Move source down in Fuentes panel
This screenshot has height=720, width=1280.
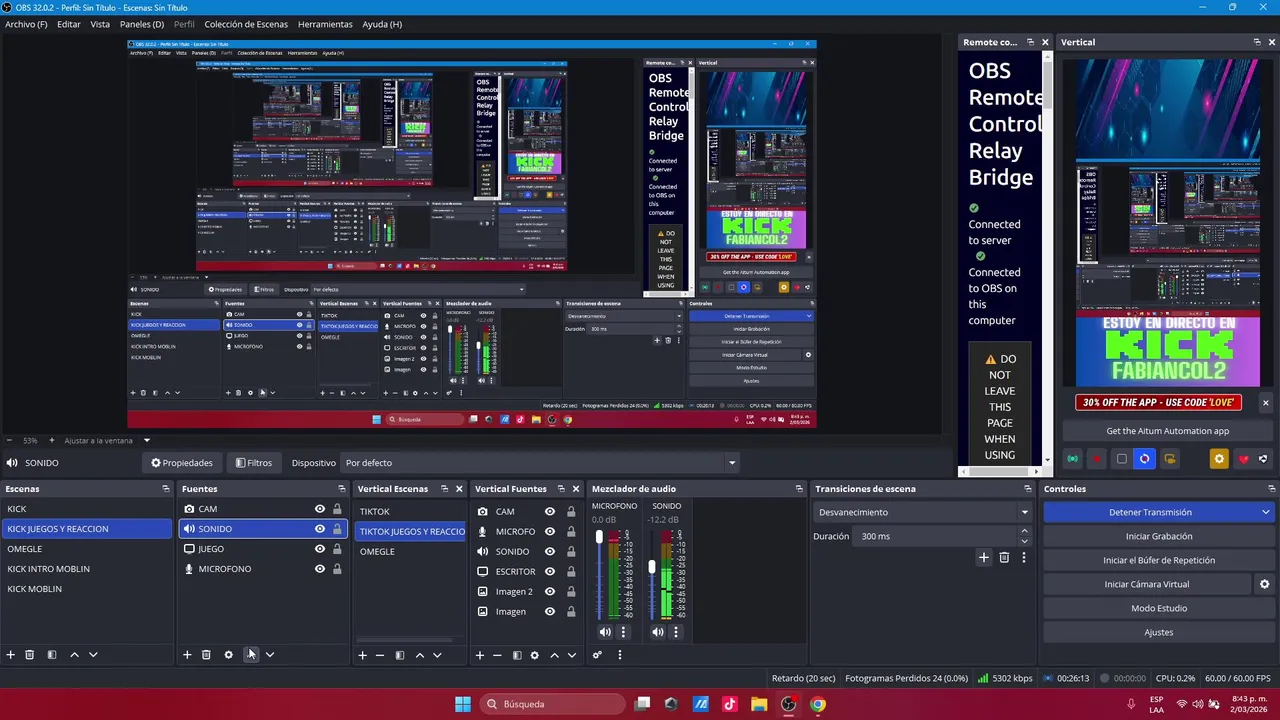[269, 655]
